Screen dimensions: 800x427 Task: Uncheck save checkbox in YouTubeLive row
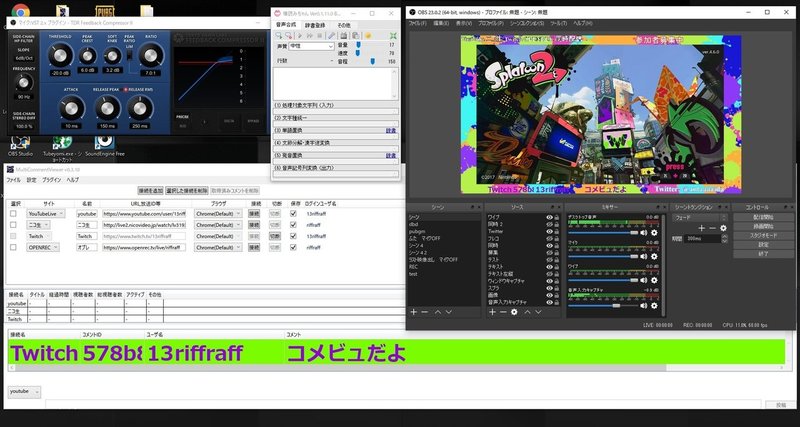[x=293, y=214]
